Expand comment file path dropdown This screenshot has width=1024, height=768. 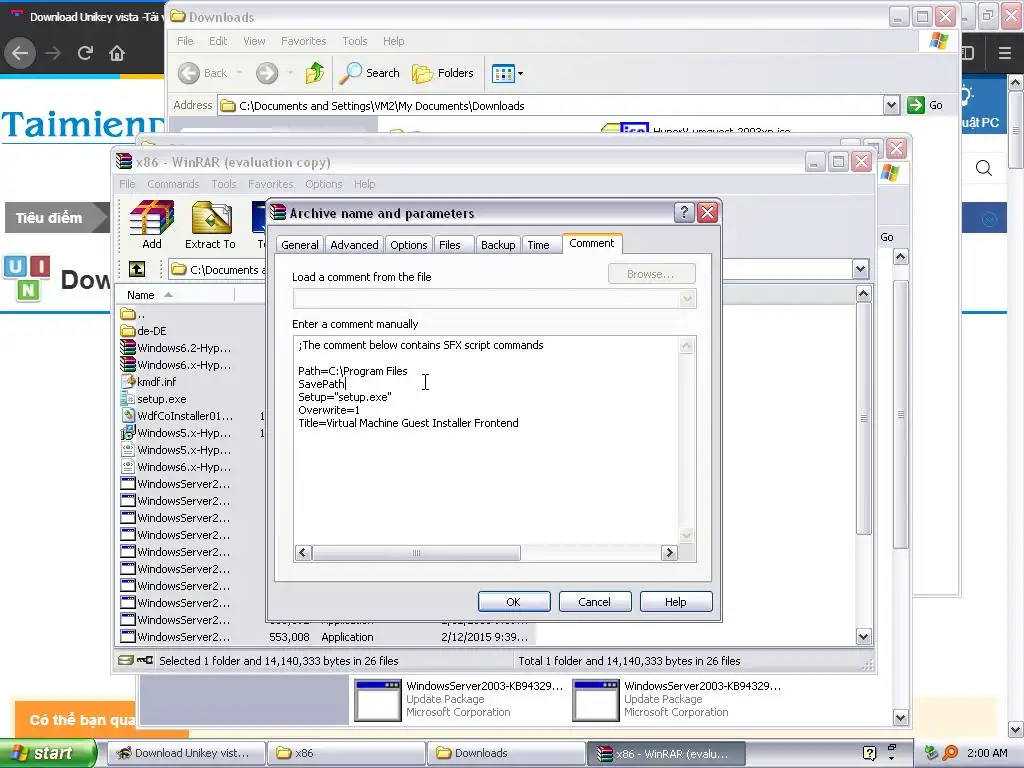(x=687, y=299)
